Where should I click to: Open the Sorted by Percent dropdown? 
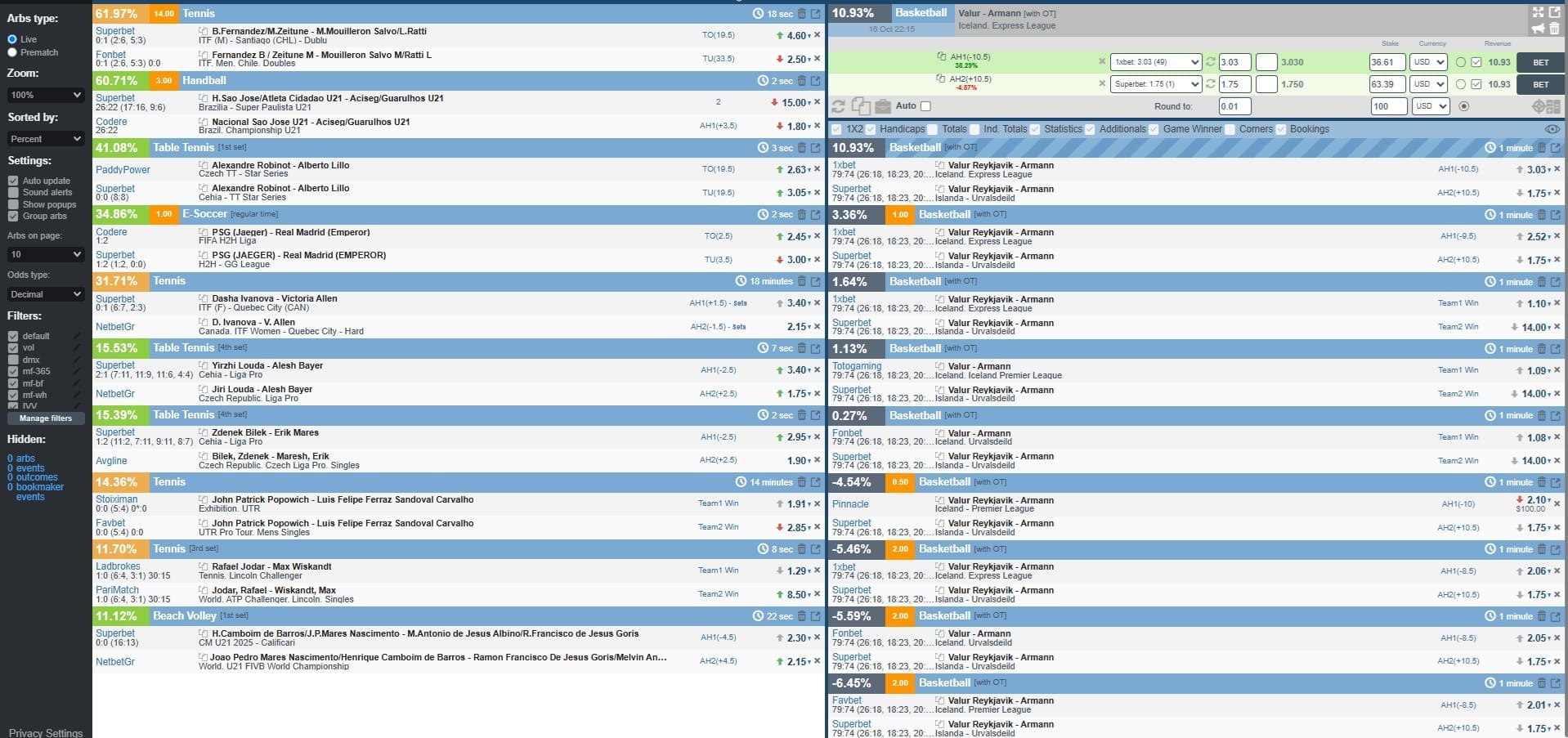point(46,138)
